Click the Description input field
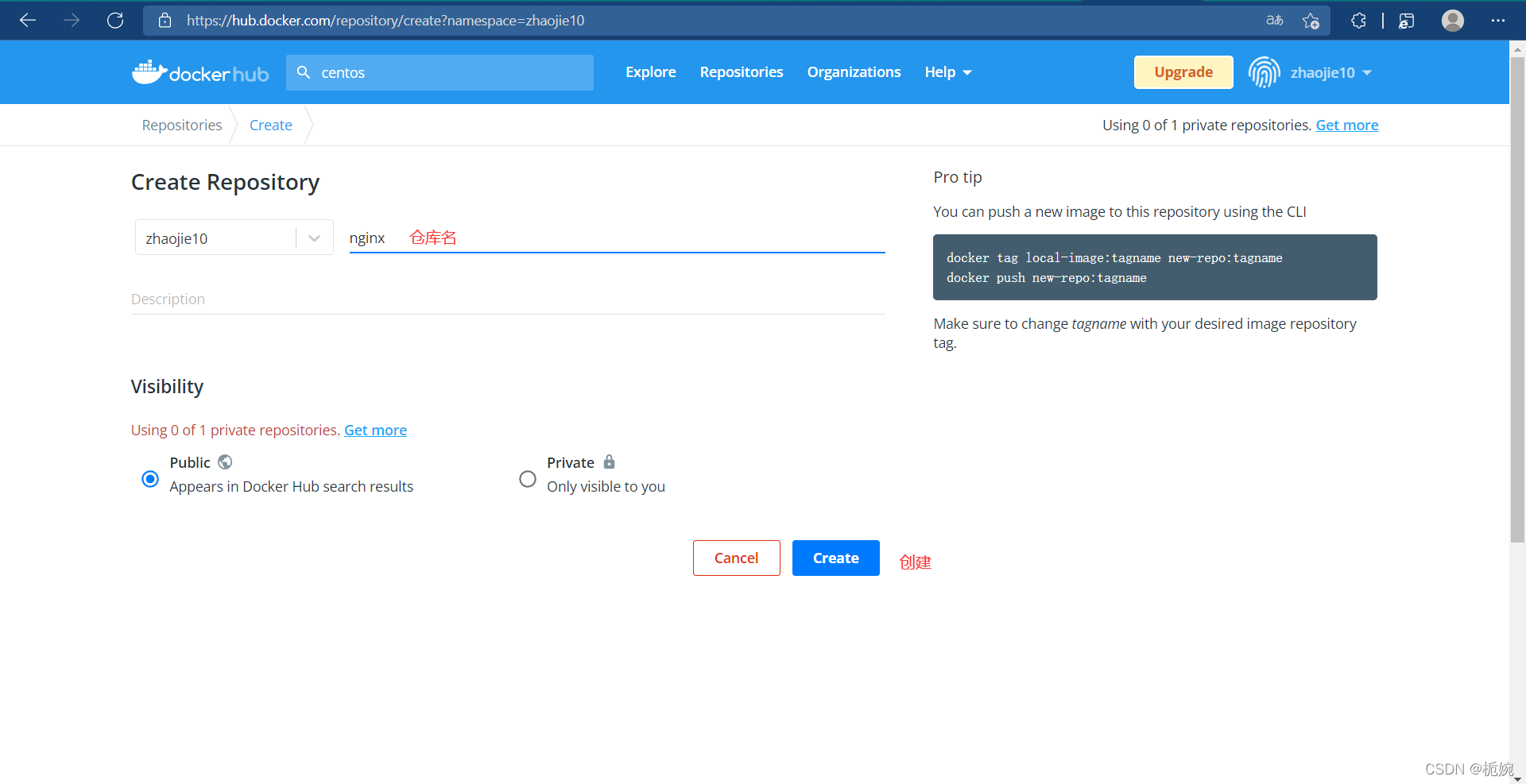The height and width of the screenshot is (784, 1526). [x=508, y=299]
